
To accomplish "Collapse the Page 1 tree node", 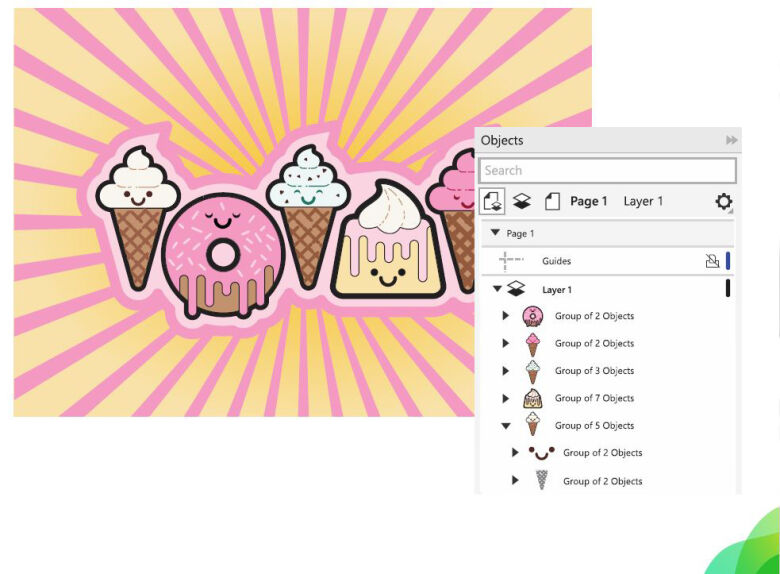I will pos(495,233).
